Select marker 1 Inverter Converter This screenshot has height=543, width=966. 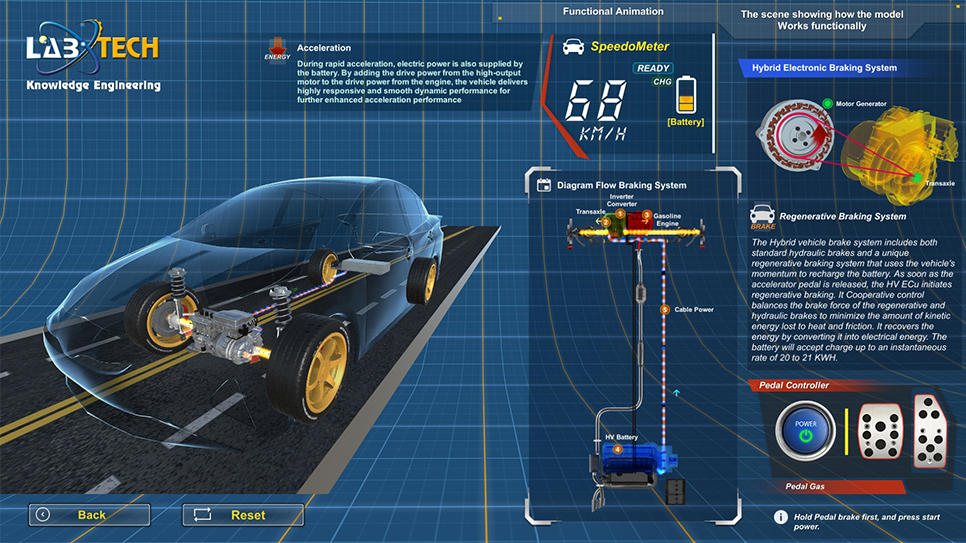pyautogui.click(x=620, y=214)
